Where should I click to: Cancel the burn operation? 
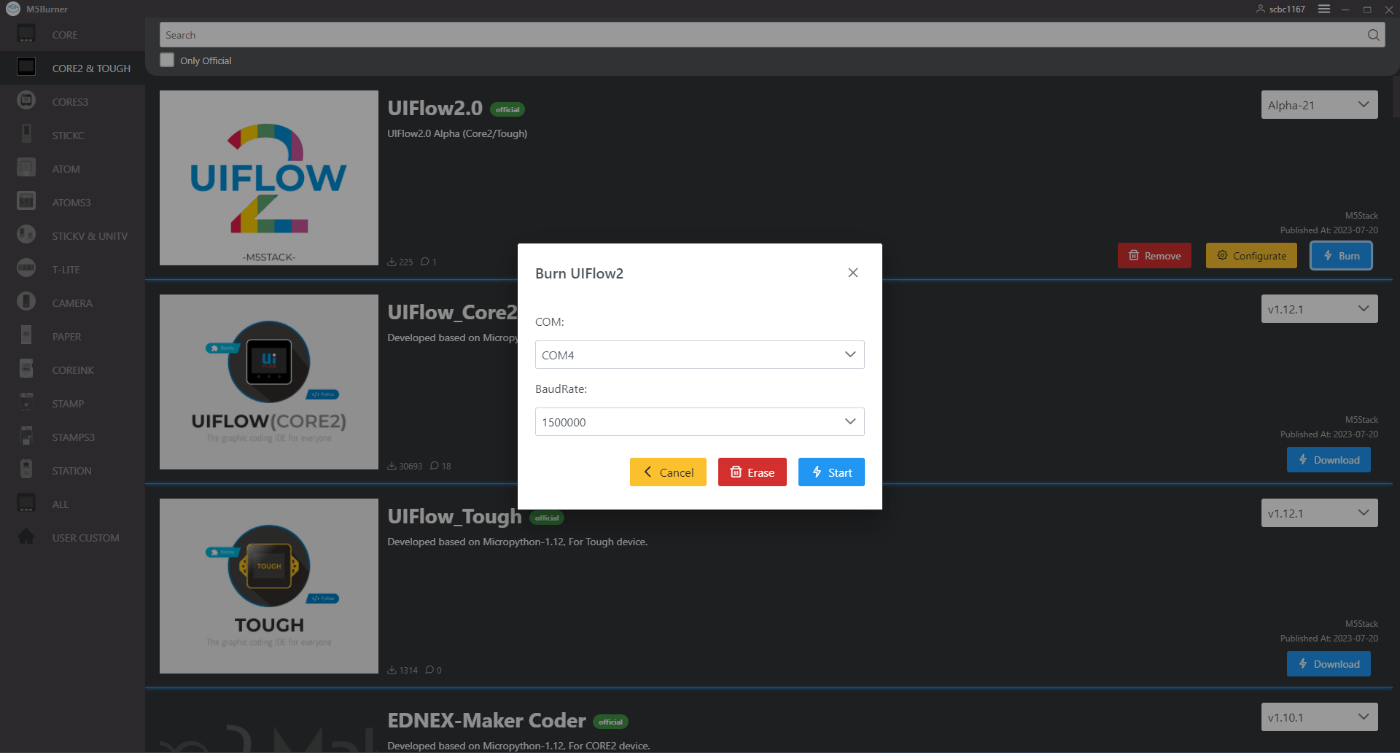click(668, 471)
